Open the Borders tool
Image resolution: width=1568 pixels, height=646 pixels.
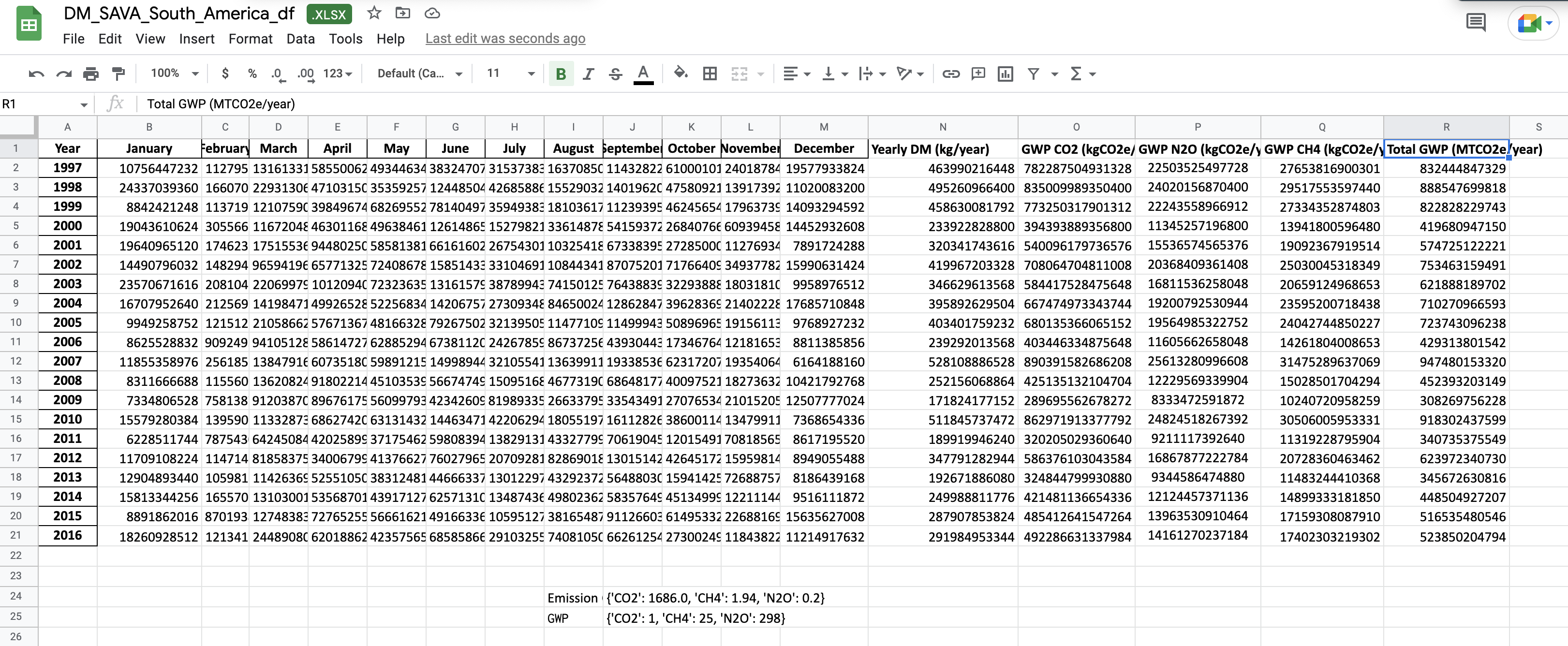(710, 74)
